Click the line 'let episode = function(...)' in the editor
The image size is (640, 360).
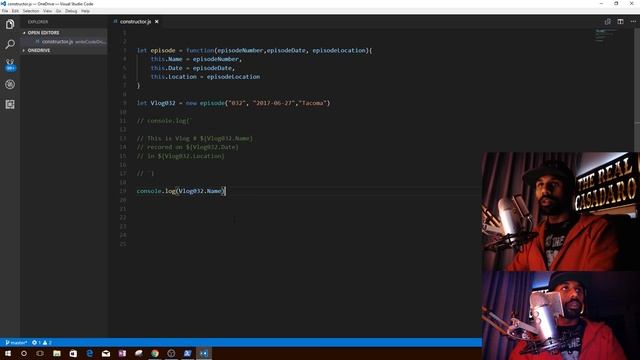[254, 51]
